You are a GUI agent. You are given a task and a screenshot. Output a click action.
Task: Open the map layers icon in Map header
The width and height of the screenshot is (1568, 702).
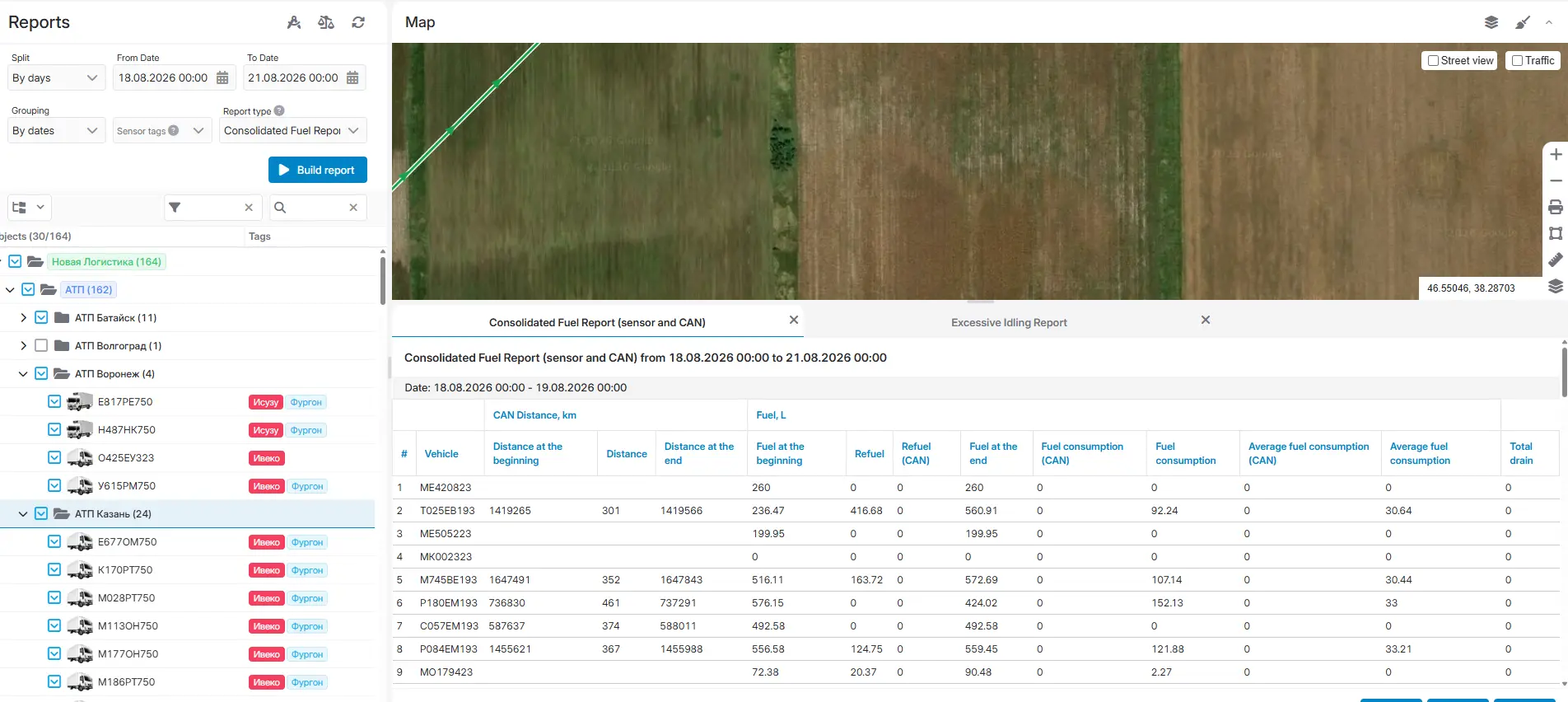[x=1491, y=22]
